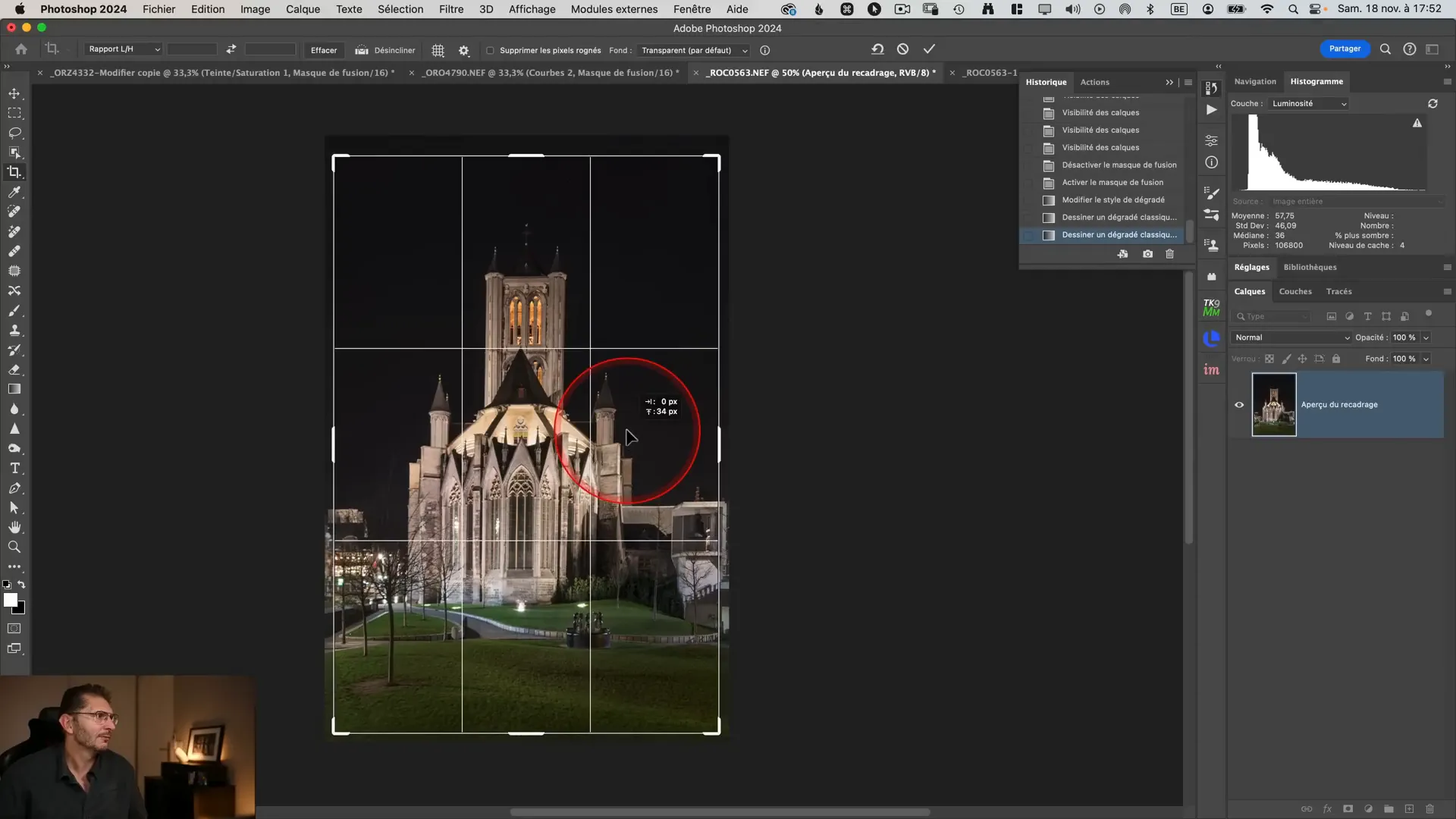Open the Sélection menu
The image size is (1456, 819).
click(400, 9)
